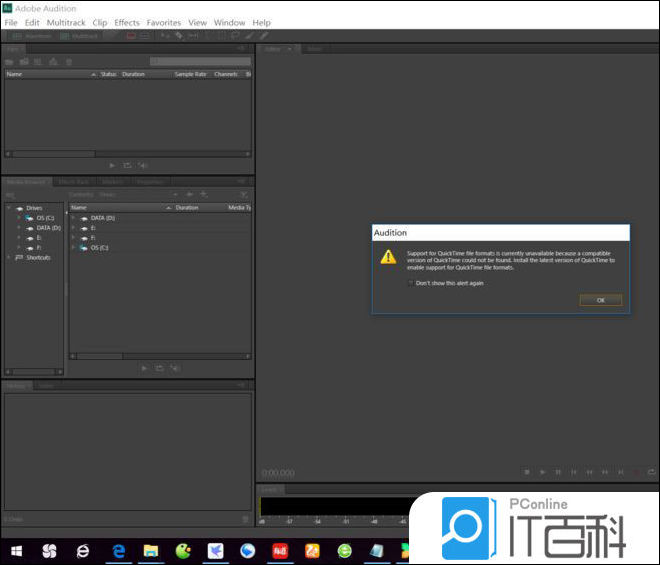Click the Files panel search field

pyautogui.click(x=198, y=61)
